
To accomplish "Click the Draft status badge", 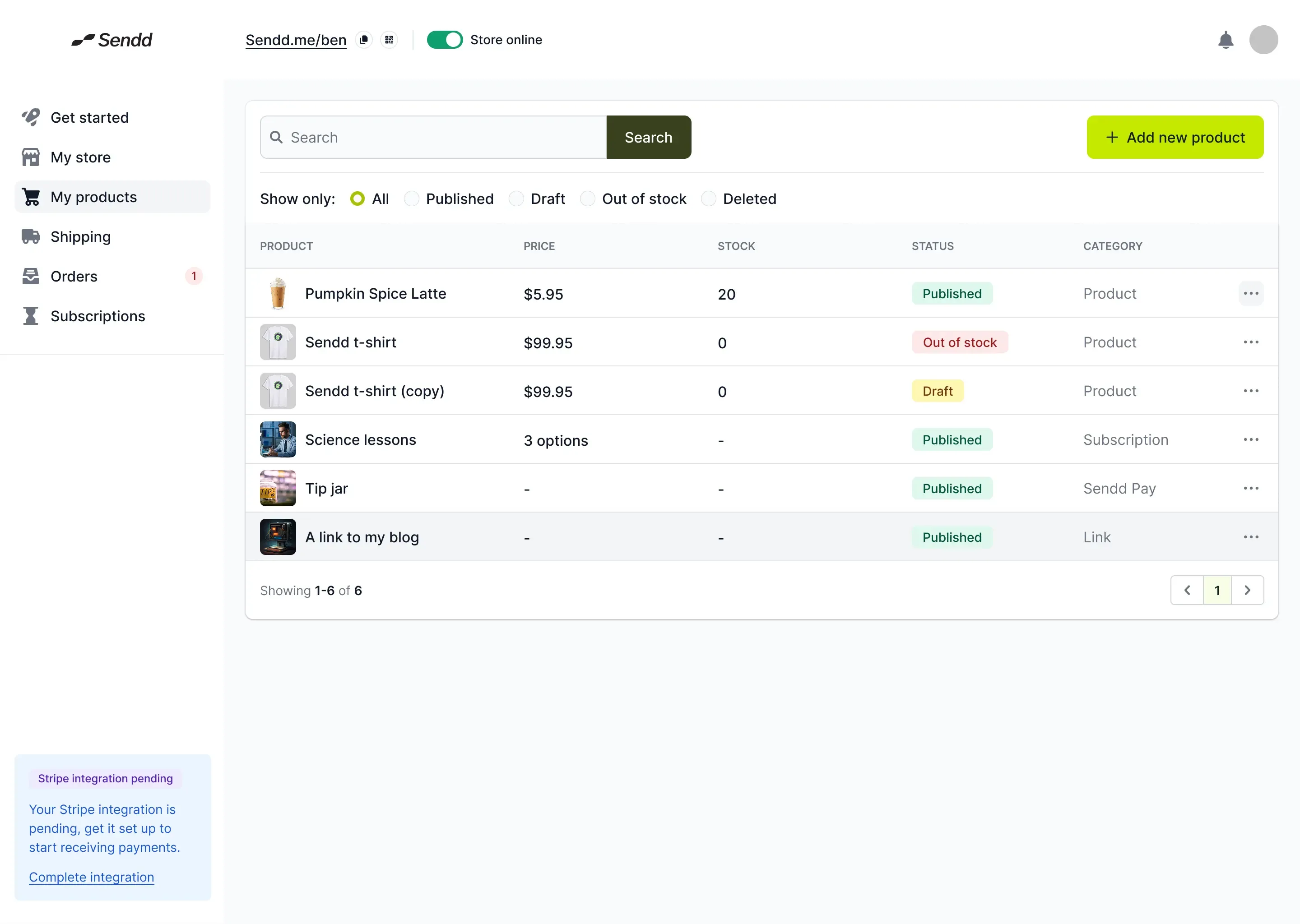I will (x=938, y=391).
